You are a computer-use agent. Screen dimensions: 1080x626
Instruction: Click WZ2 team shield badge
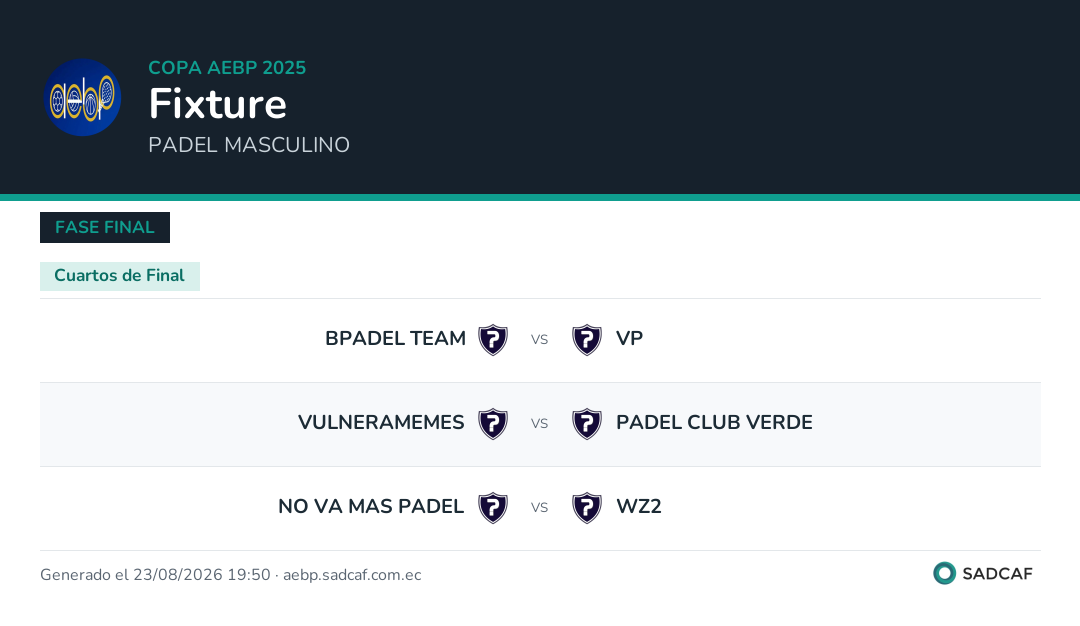coord(587,508)
